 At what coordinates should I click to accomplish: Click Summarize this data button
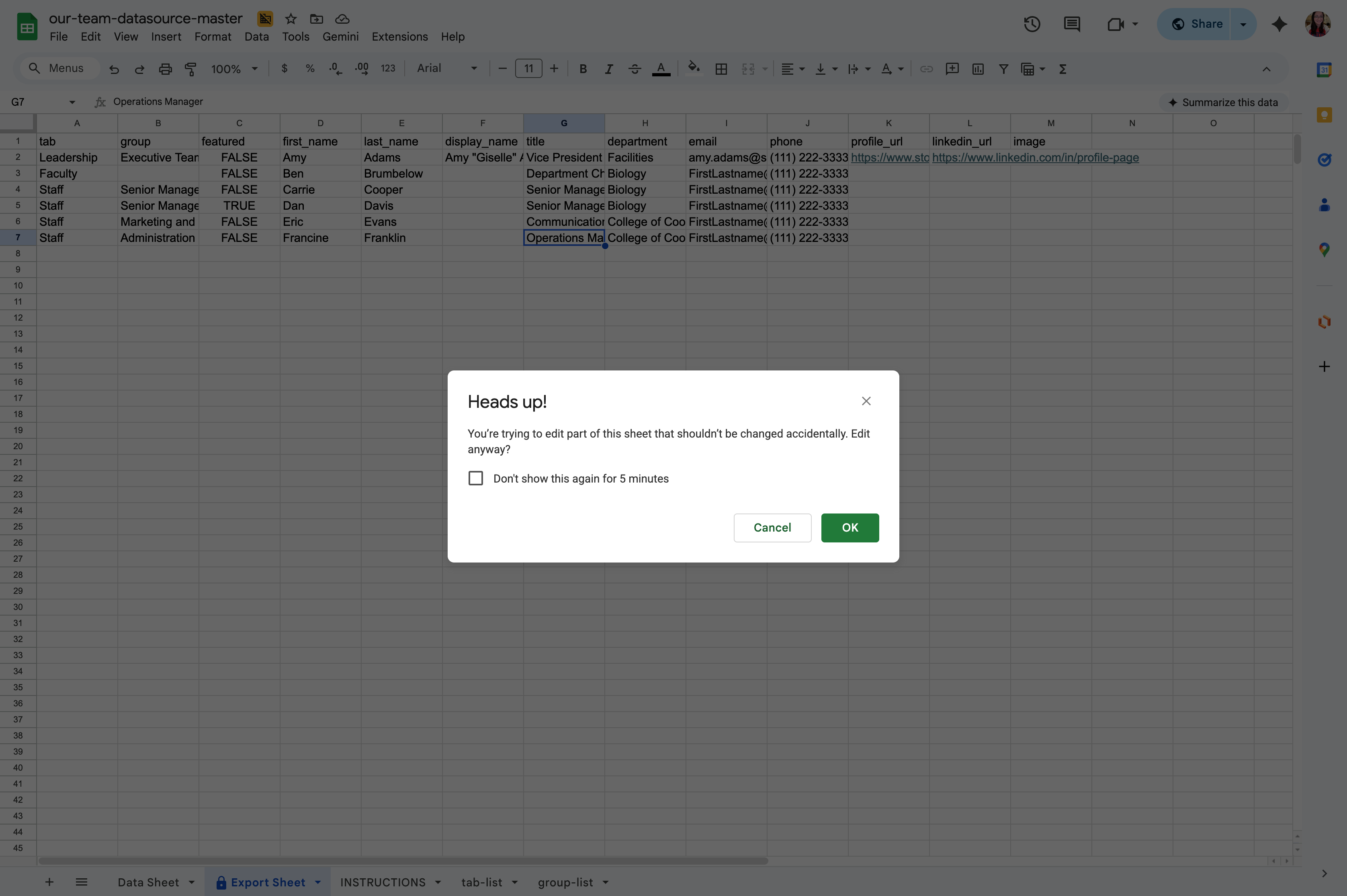(x=1223, y=102)
